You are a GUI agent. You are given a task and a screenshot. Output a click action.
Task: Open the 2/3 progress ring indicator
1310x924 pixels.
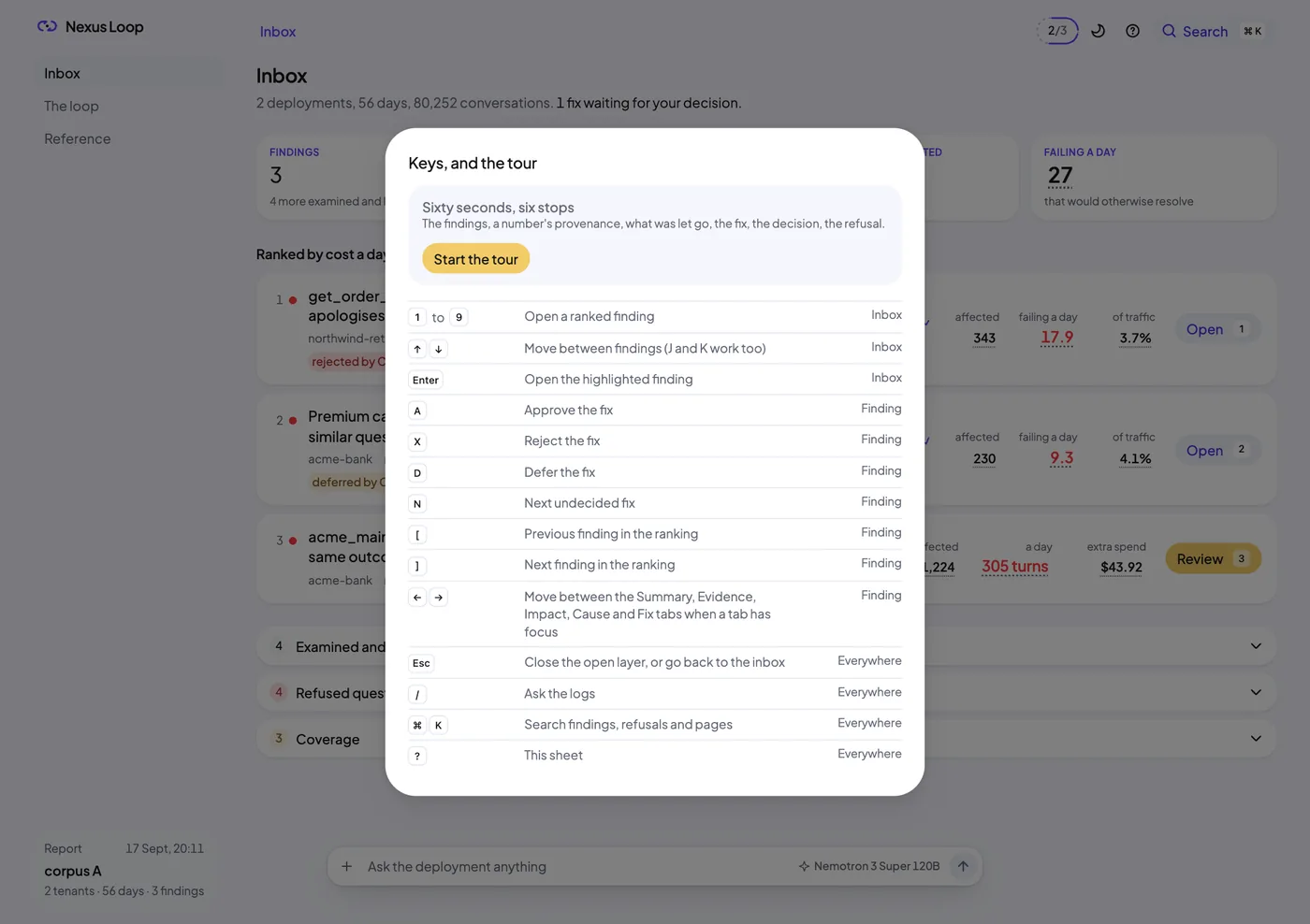[1057, 31]
